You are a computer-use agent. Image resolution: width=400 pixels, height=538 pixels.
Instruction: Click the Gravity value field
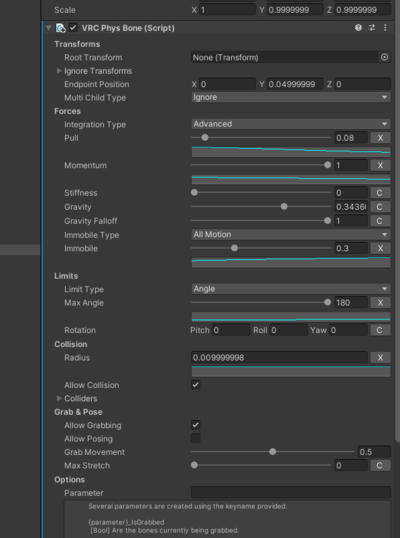click(351, 207)
